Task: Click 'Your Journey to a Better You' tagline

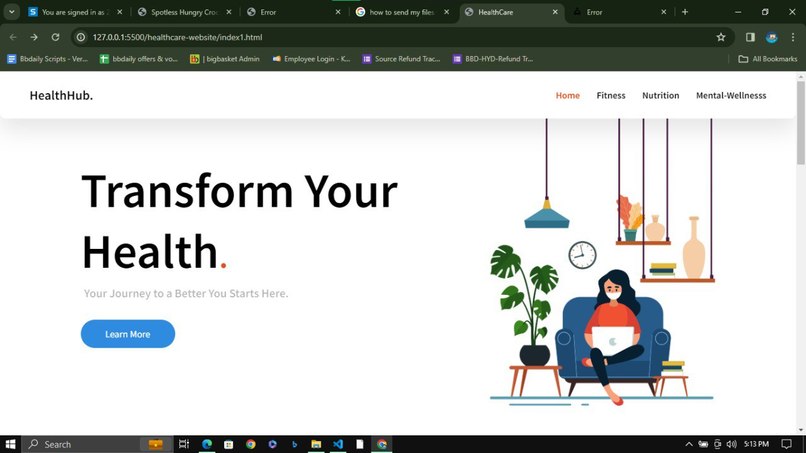Action: (186, 293)
